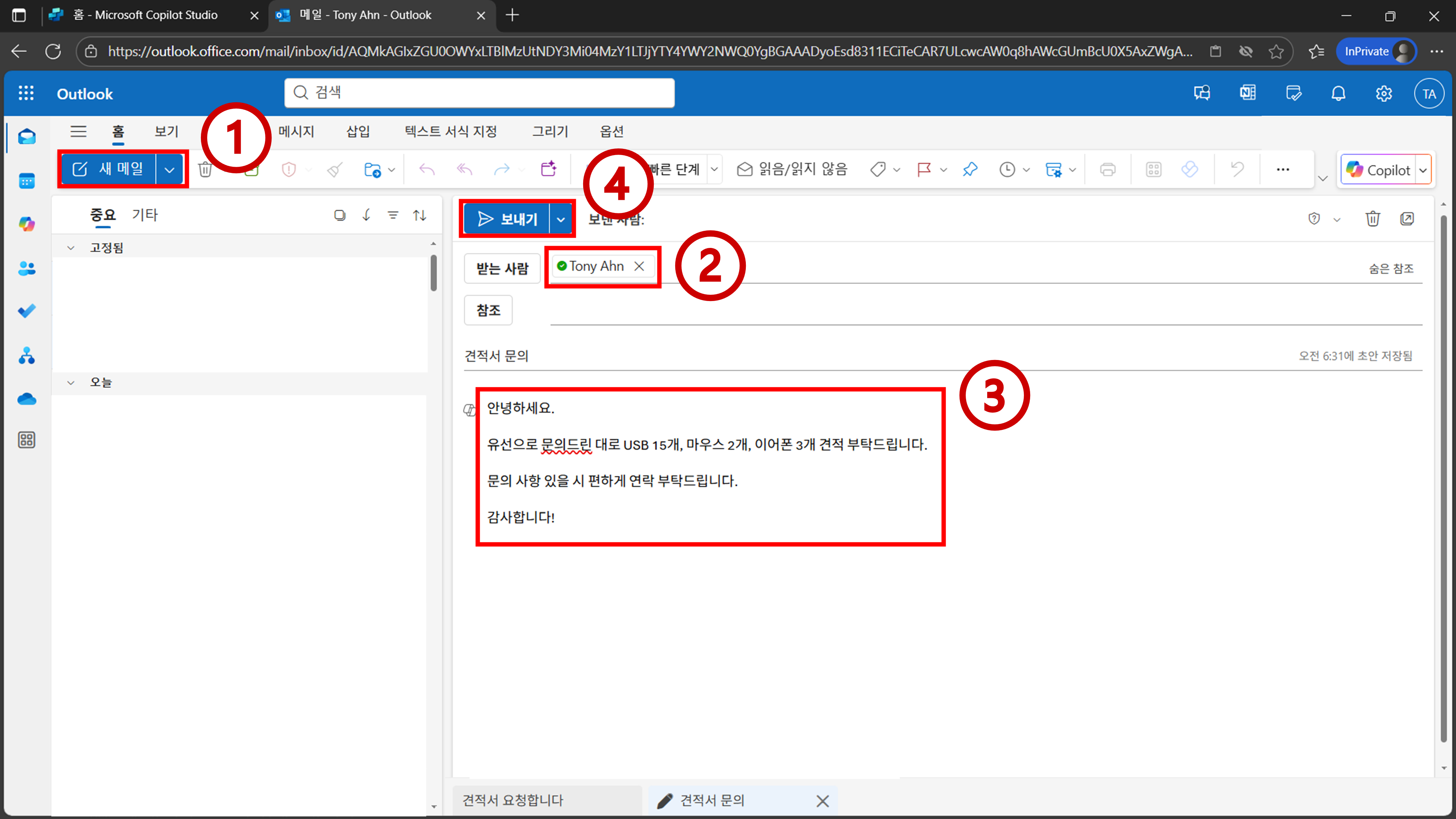Click the 검색 search box
The height and width of the screenshot is (819, 1456).
coord(479,93)
